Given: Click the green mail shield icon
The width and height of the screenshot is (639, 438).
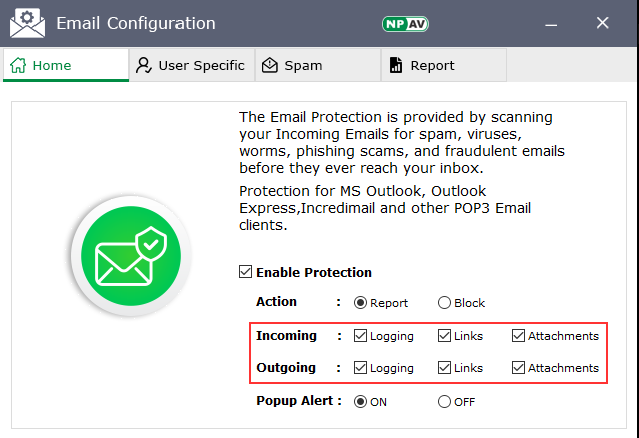Looking at the screenshot, I should coord(131,255).
